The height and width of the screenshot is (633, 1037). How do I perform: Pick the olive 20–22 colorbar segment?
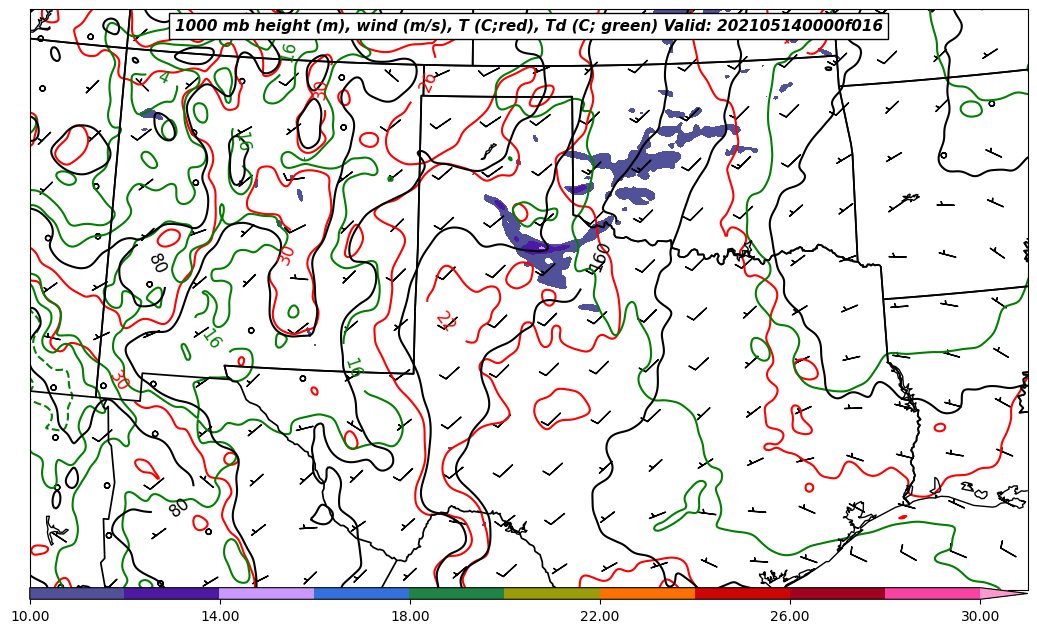point(552,593)
